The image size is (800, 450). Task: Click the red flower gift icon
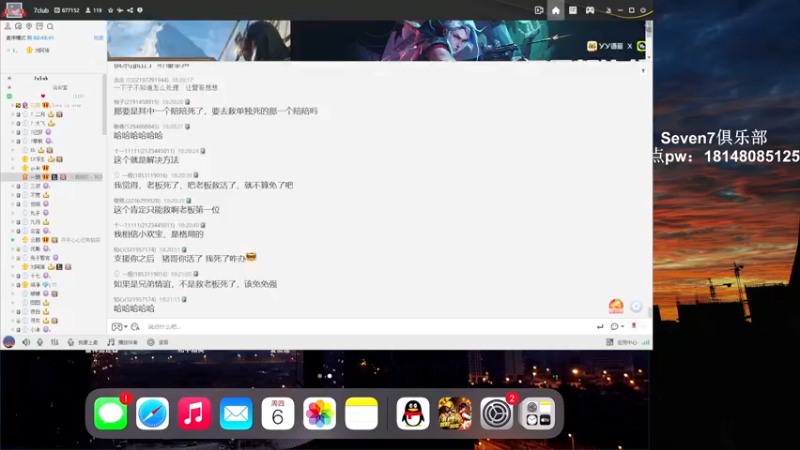634,326
